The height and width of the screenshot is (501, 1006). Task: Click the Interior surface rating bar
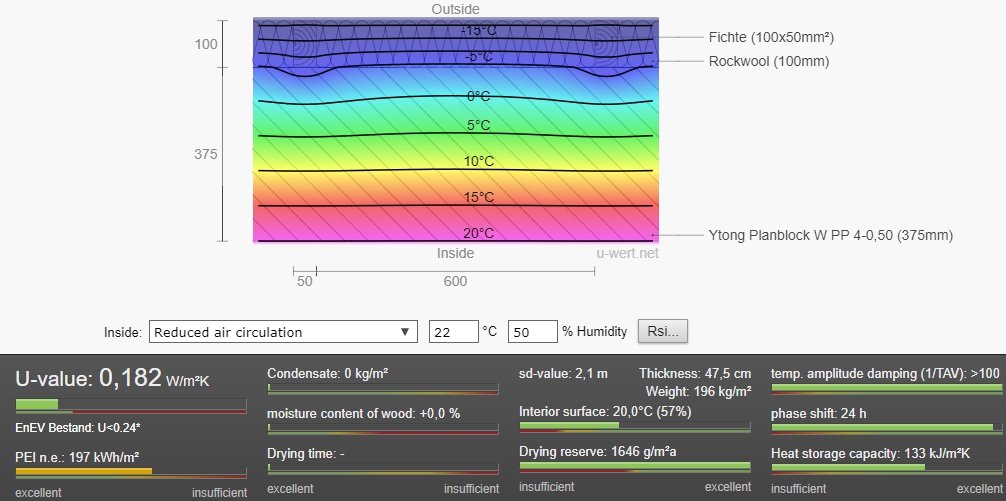click(635, 427)
